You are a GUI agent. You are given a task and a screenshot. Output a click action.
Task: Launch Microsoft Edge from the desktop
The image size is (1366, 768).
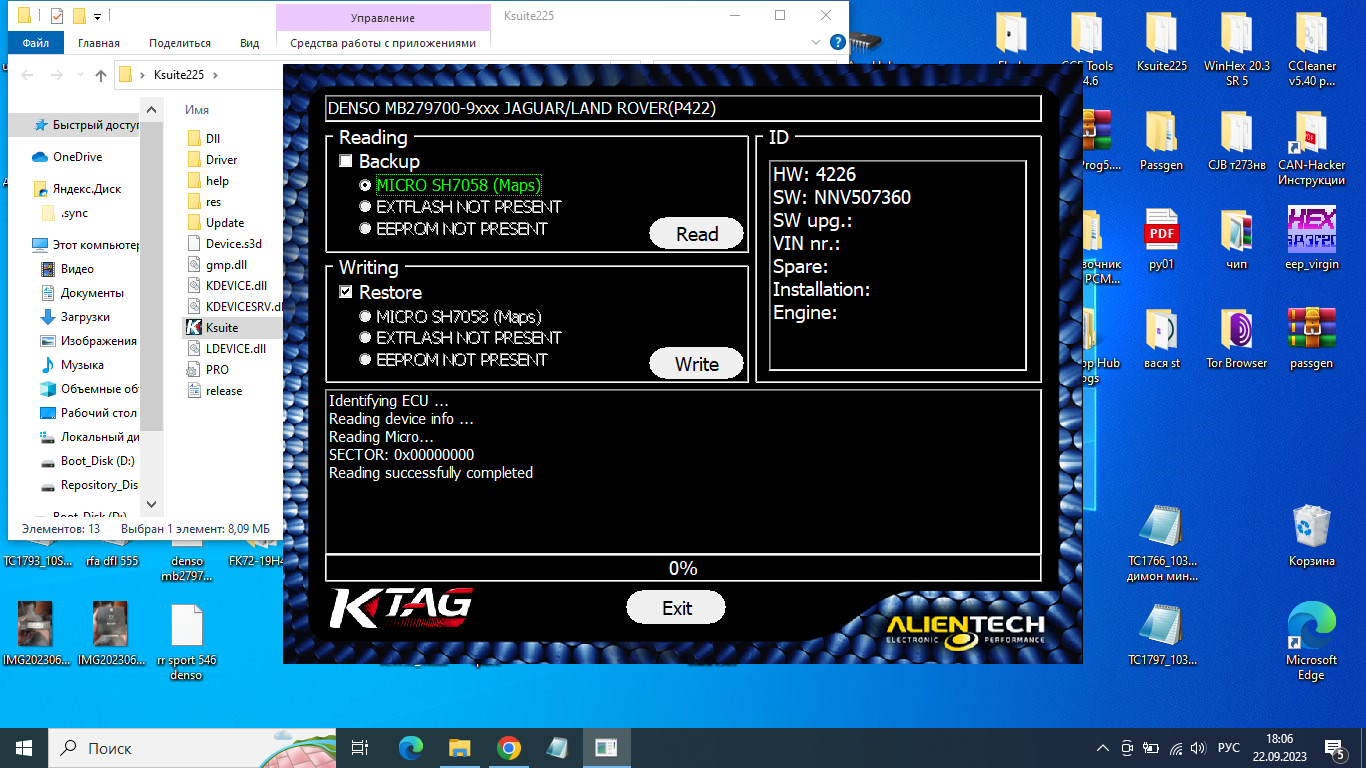pos(1311,626)
